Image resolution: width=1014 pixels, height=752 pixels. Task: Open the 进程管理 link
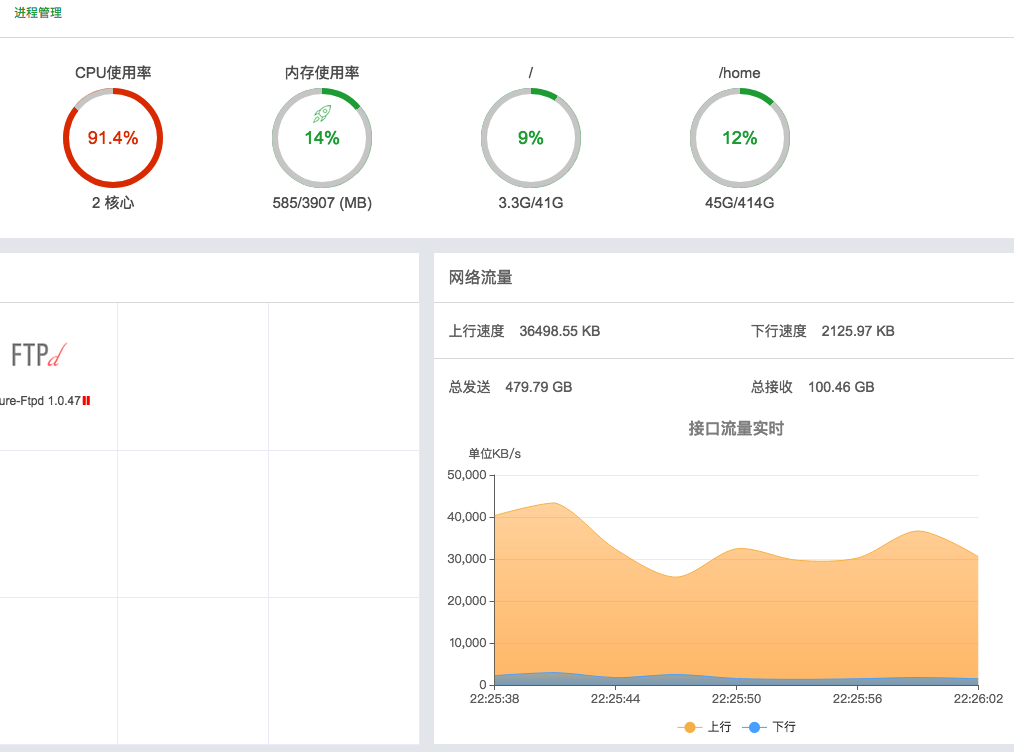click(38, 14)
